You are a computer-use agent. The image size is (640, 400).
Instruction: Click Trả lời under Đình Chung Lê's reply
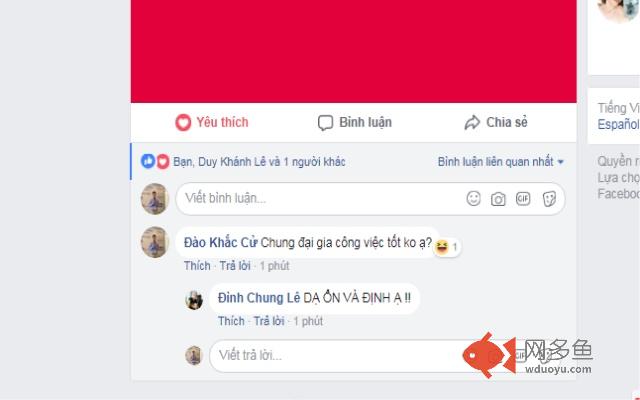tap(269, 321)
